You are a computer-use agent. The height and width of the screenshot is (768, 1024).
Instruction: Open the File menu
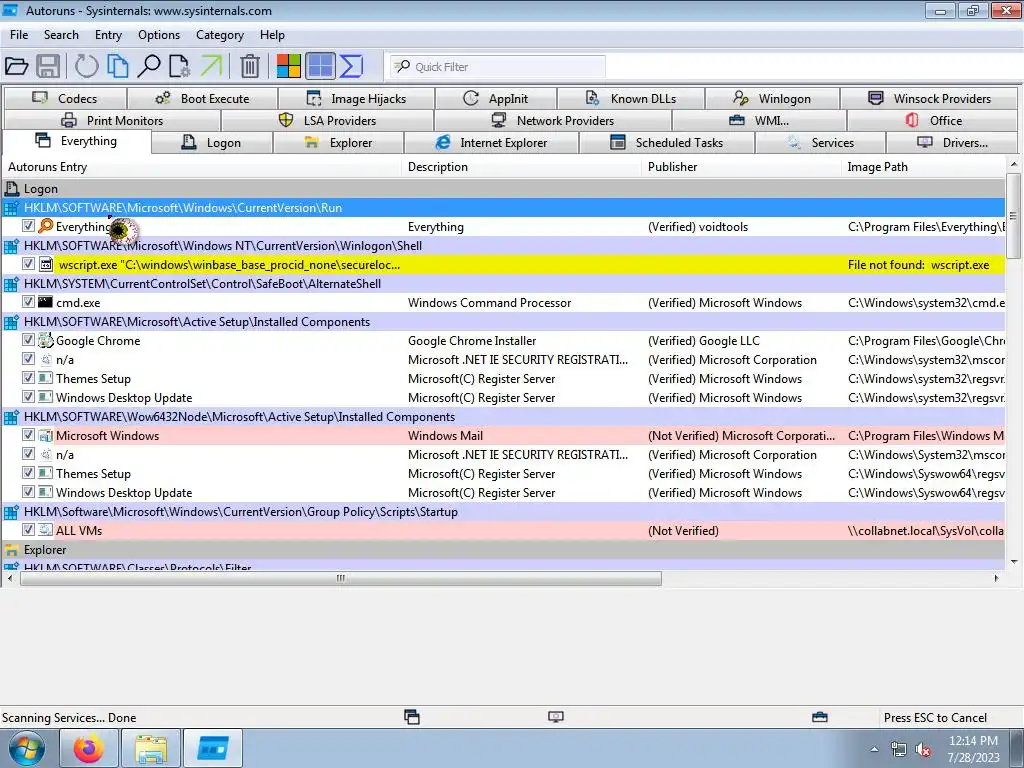coord(19,35)
